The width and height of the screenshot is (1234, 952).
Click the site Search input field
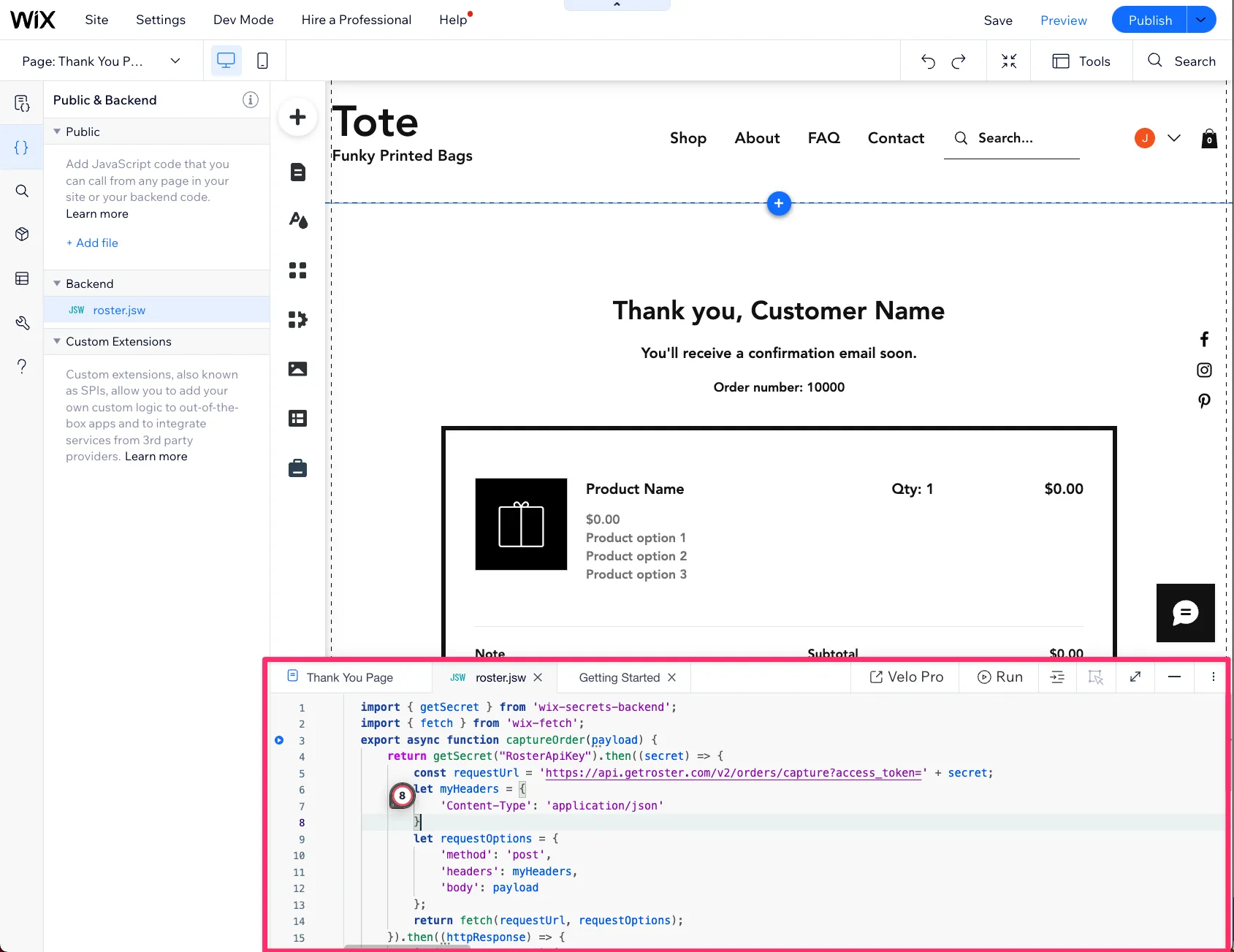1011,138
